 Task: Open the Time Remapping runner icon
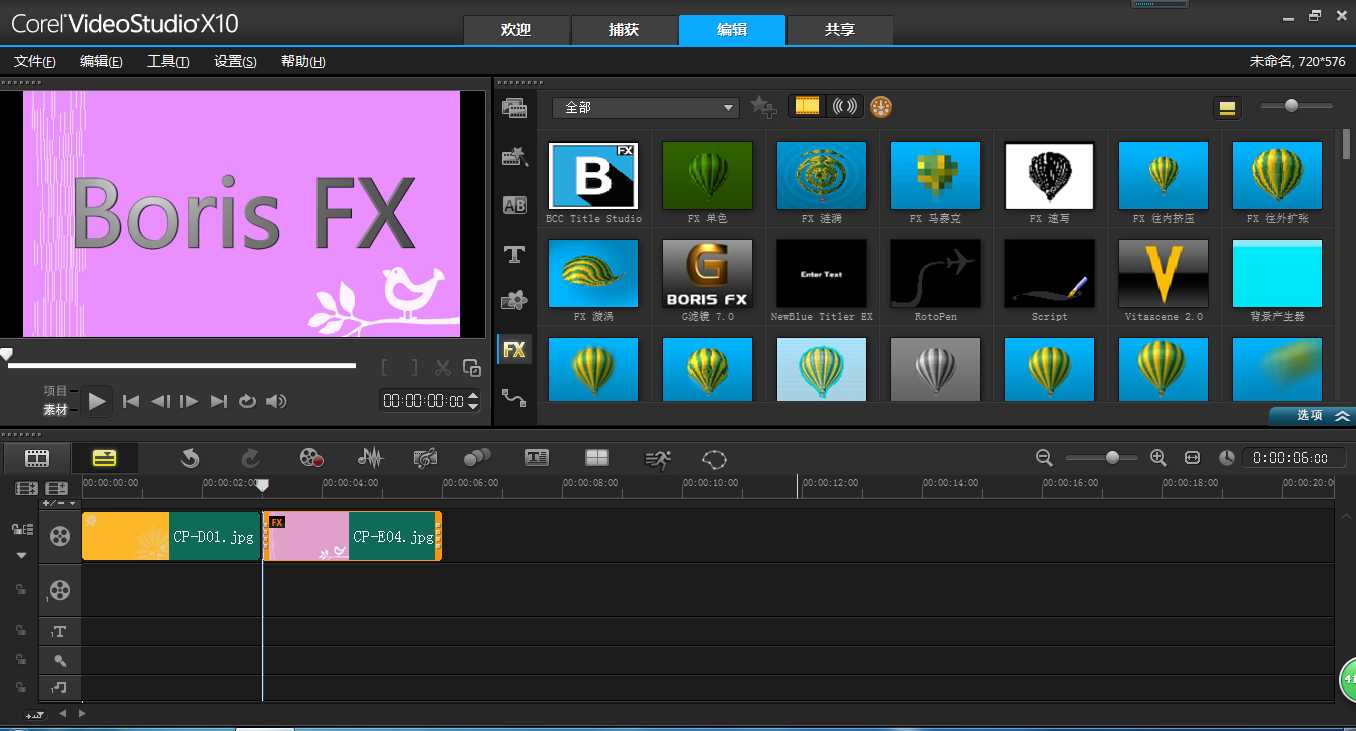click(x=657, y=458)
